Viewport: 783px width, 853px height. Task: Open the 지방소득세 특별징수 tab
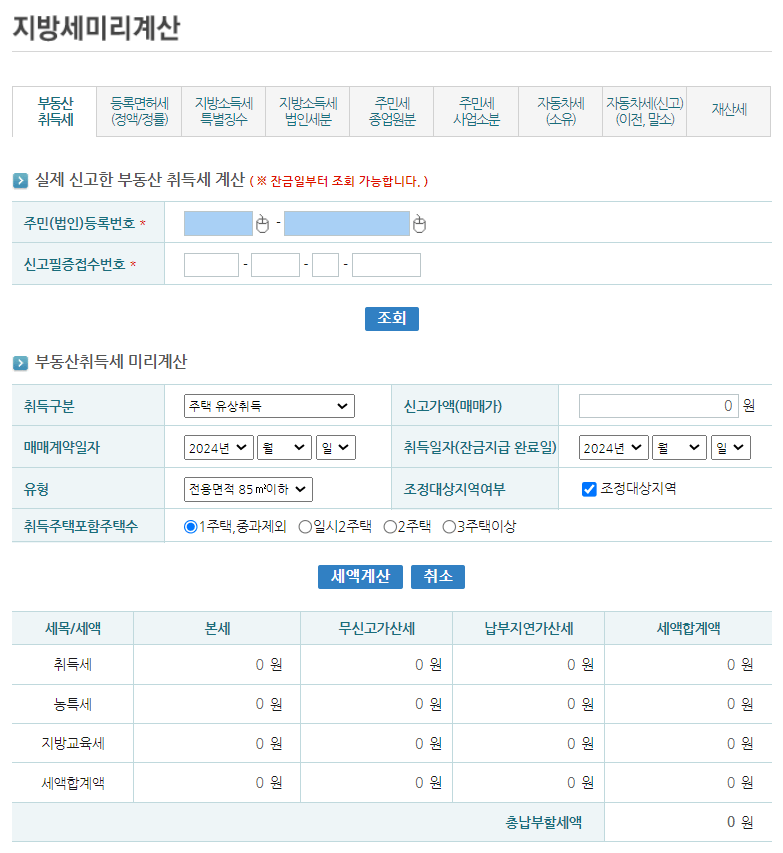point(224,112)
